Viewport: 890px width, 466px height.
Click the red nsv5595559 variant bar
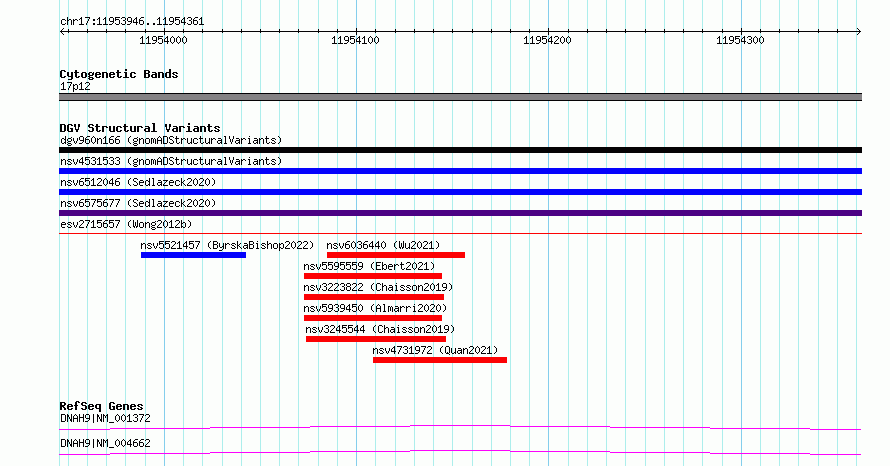point(373,276)
